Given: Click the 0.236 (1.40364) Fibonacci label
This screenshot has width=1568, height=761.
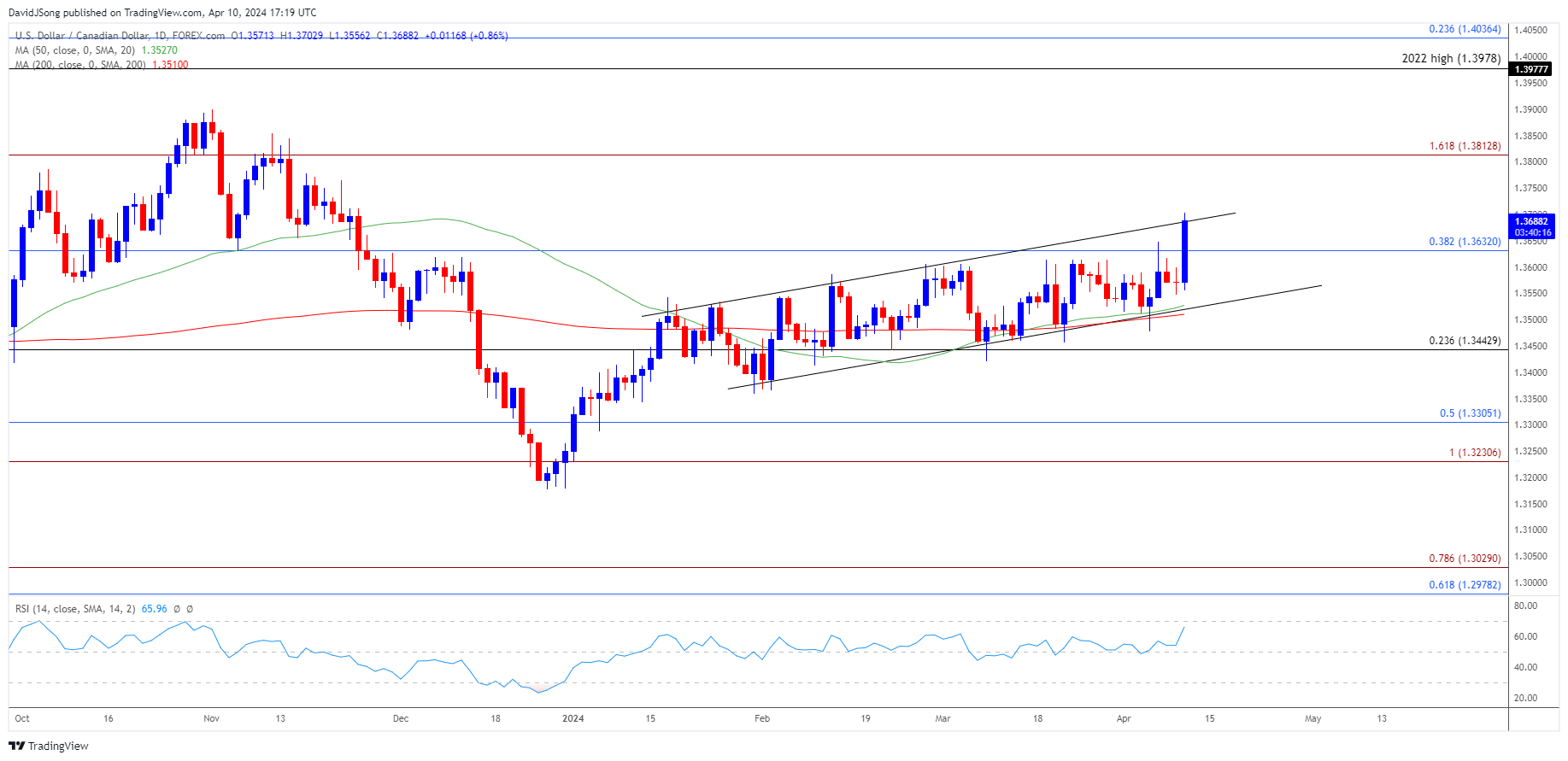Looking at the screenshot, I should click(x=1465, y=29).
